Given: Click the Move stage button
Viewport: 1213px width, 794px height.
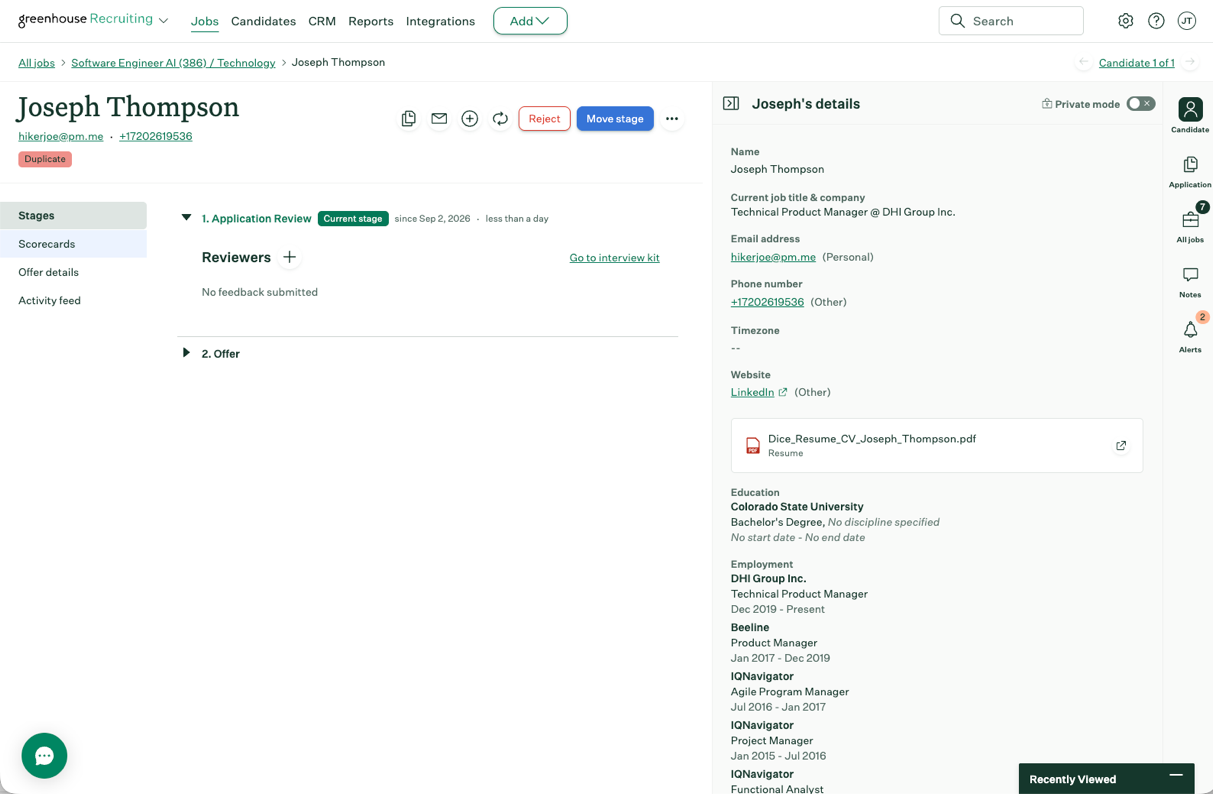Looking at the screenshot, I should pyautogui.click(x=615, y=119).
